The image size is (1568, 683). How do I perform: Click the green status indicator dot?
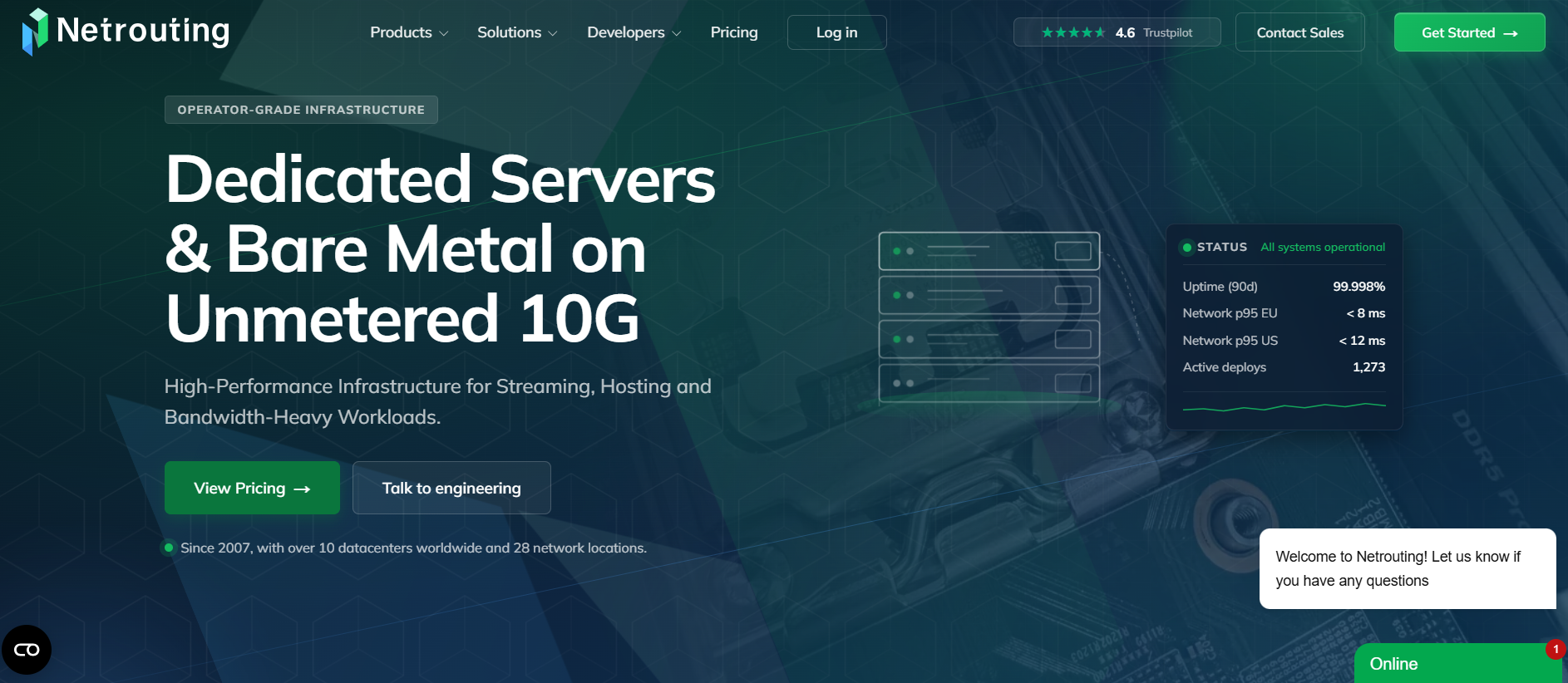coord(1187,248)
